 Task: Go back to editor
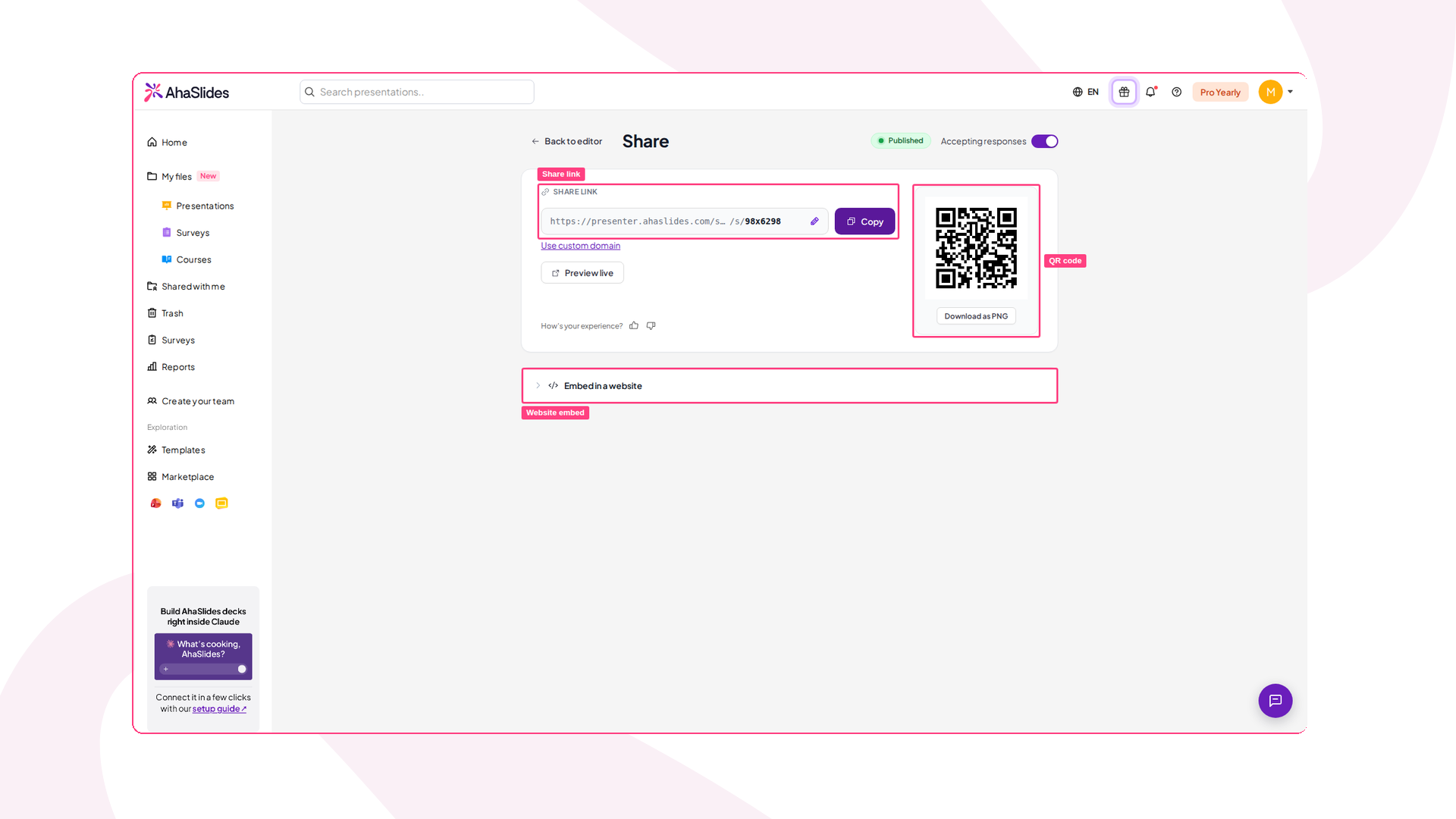[x=566, y=141]
